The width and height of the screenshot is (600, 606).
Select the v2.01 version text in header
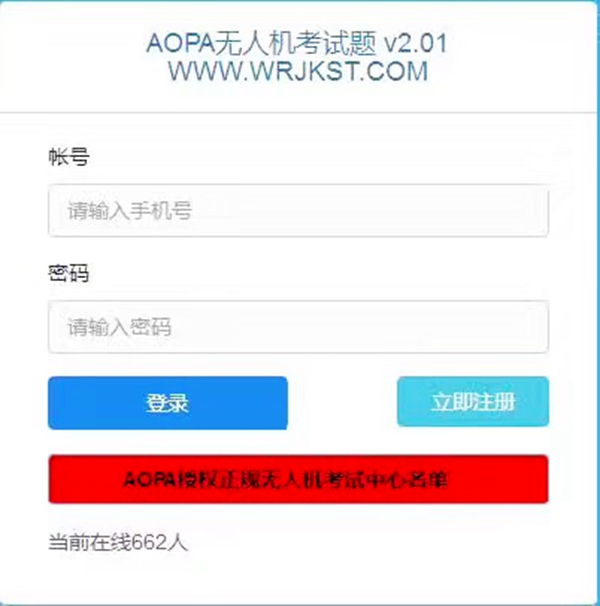[x=415, y=43]
